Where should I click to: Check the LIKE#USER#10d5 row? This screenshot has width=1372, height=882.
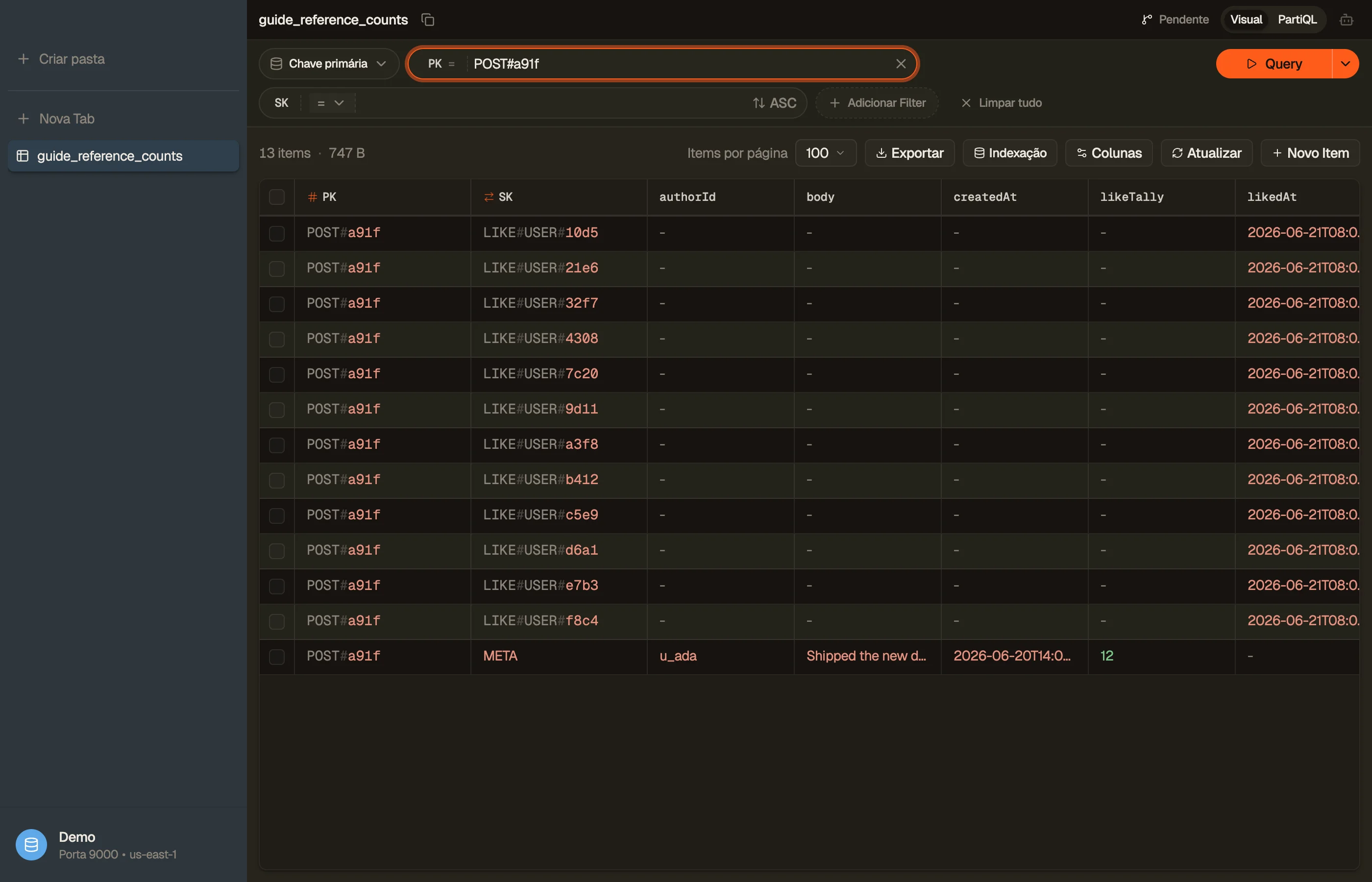point(276,233)
